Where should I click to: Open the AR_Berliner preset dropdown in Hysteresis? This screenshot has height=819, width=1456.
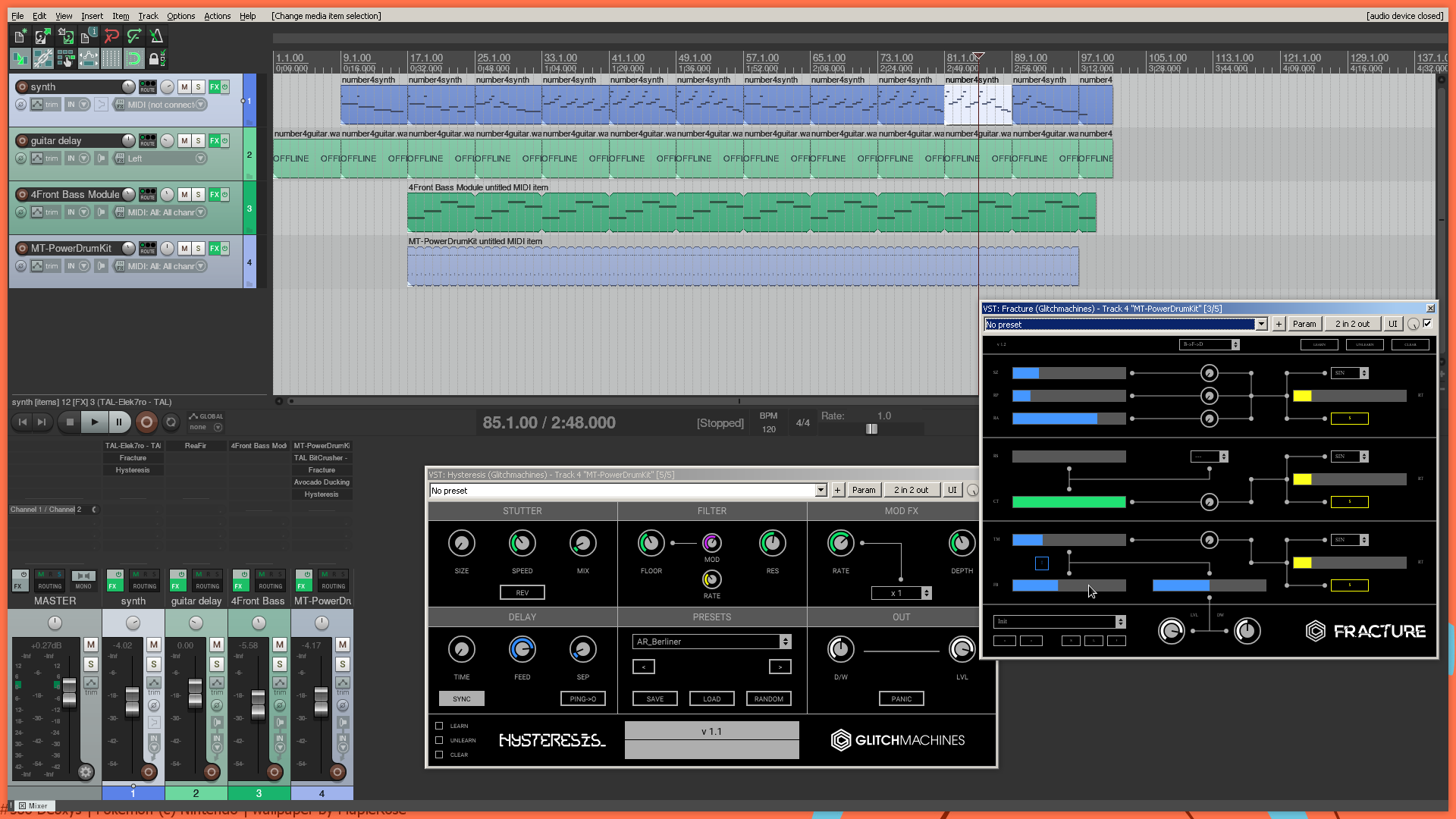coord(712,642)
